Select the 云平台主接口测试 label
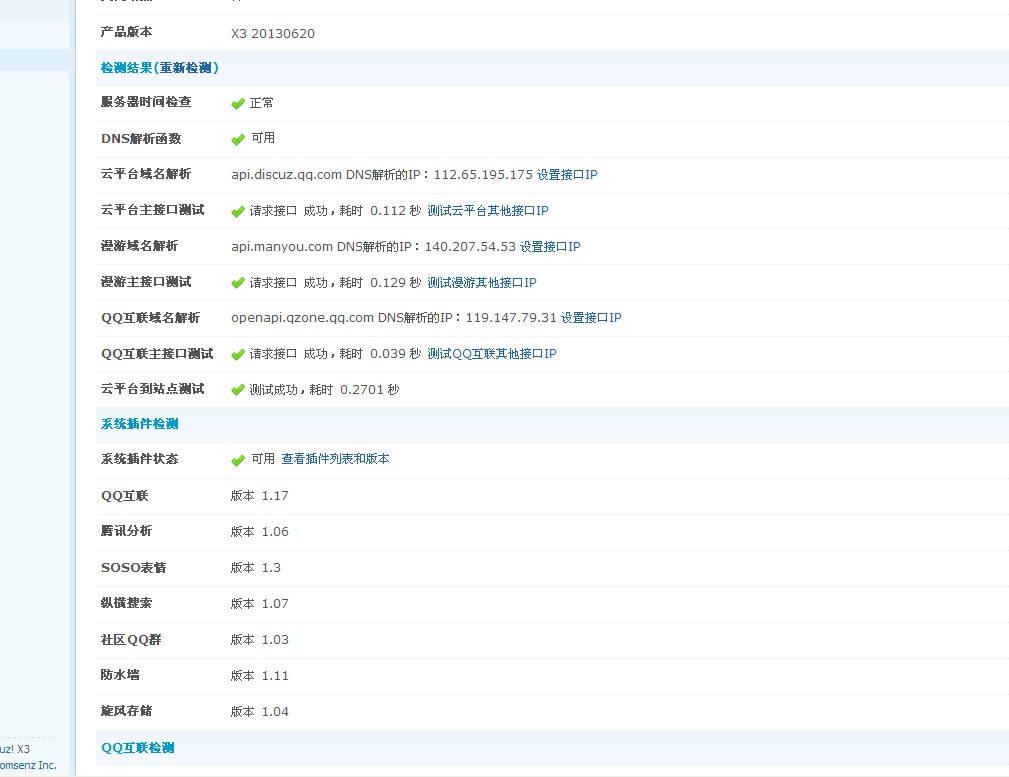The width and height of the screenshot is (1009, 777). (153, 210)
